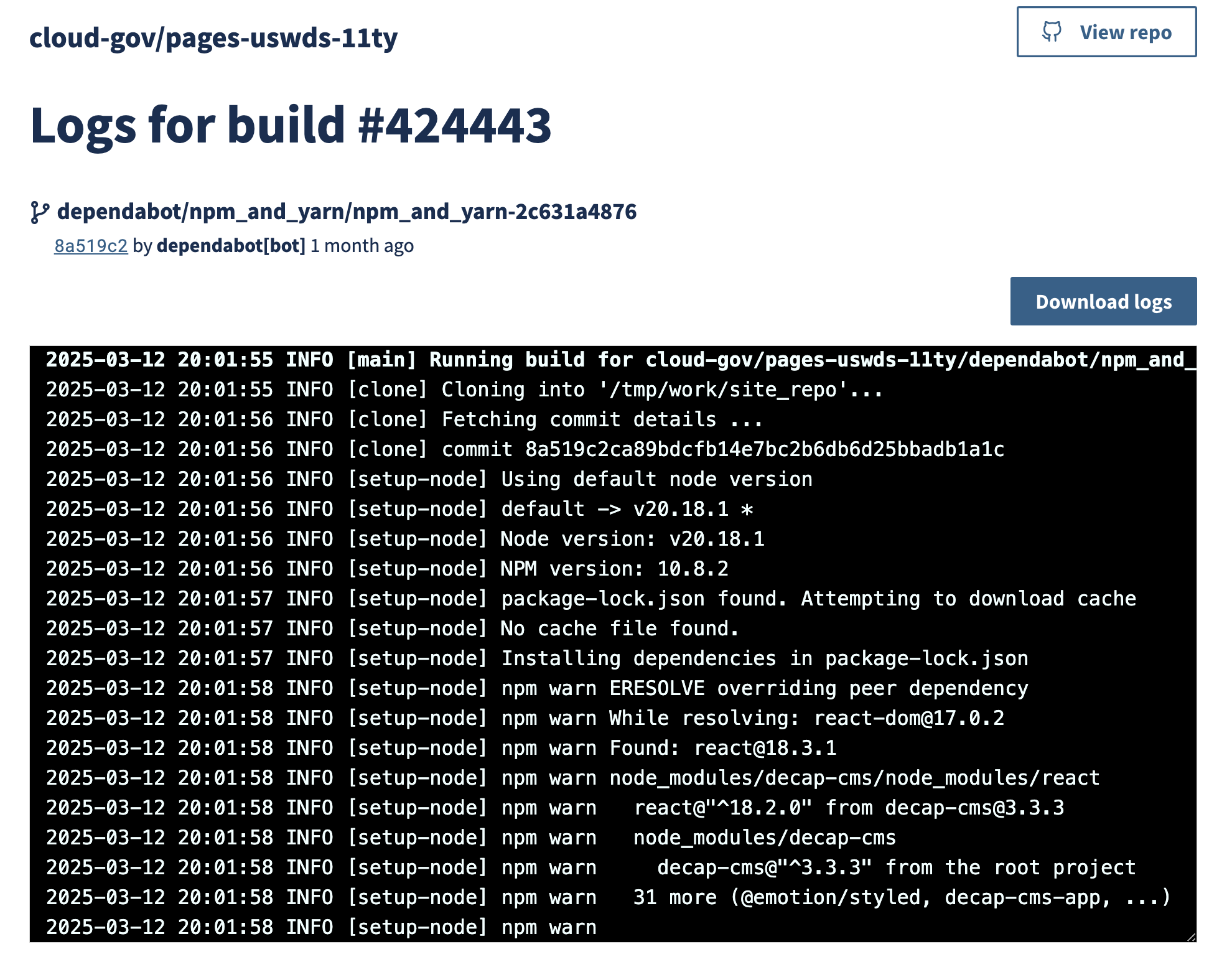Open commit link 8a519c2
Image resolution: width=1232 pixels, height=967 pixels.
[x=91, y=246]
